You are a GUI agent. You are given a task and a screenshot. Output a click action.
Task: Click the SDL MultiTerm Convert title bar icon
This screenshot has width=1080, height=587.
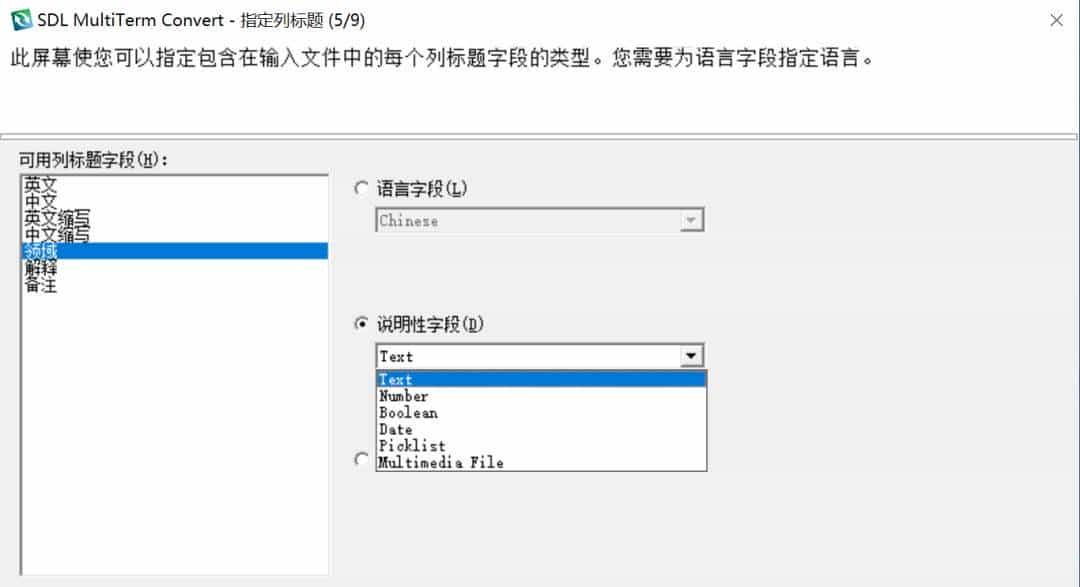pyautogui.click(x=17, y=18)
